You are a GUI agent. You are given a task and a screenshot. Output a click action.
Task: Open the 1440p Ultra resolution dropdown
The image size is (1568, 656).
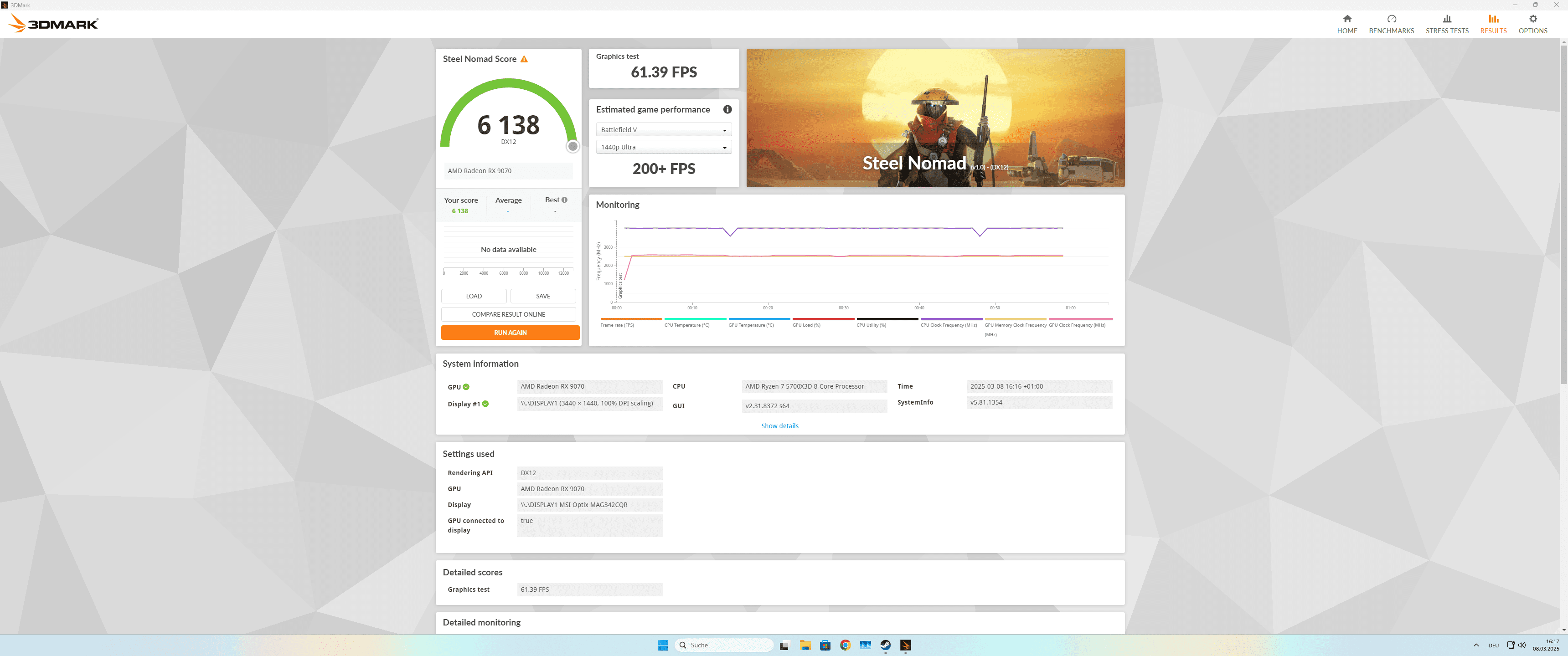[x=664, y=147]
